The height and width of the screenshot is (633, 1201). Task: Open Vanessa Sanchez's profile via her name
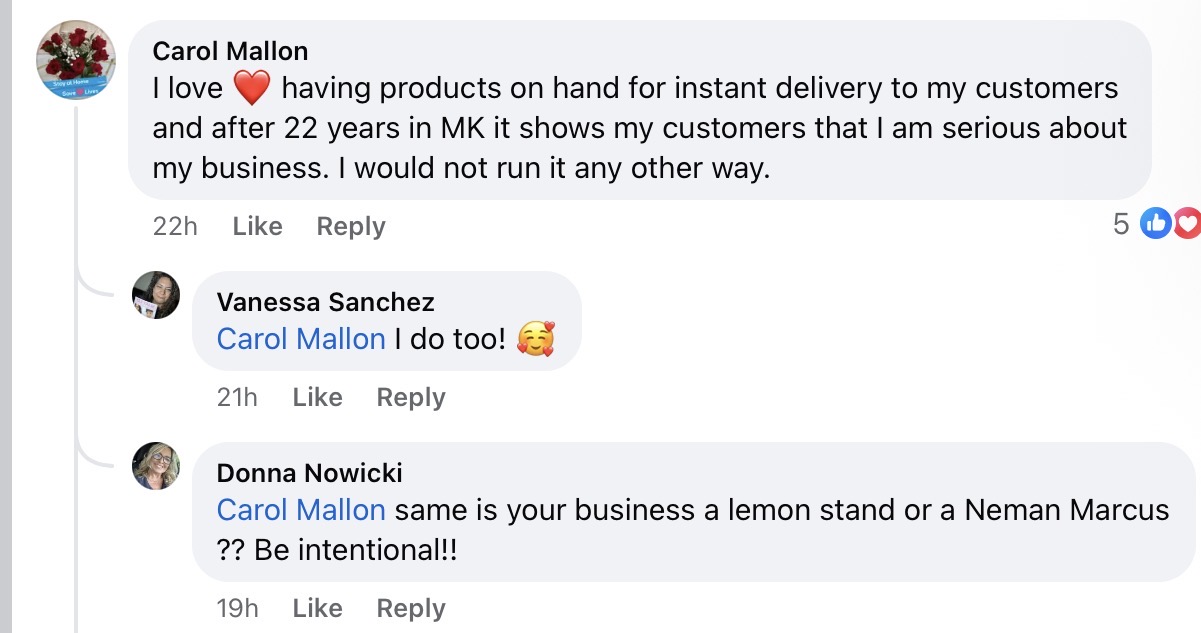point(325,301)
